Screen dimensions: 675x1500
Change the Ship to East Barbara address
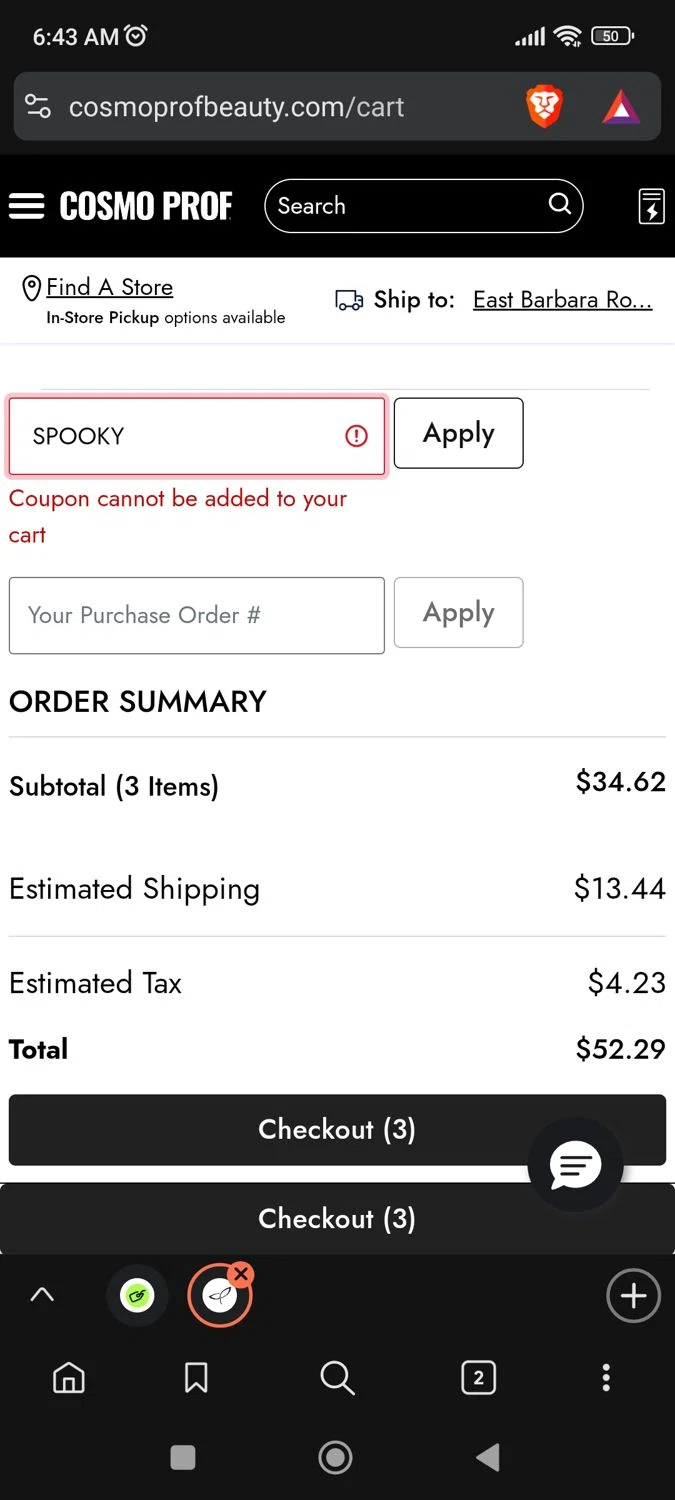click(562, 300)
